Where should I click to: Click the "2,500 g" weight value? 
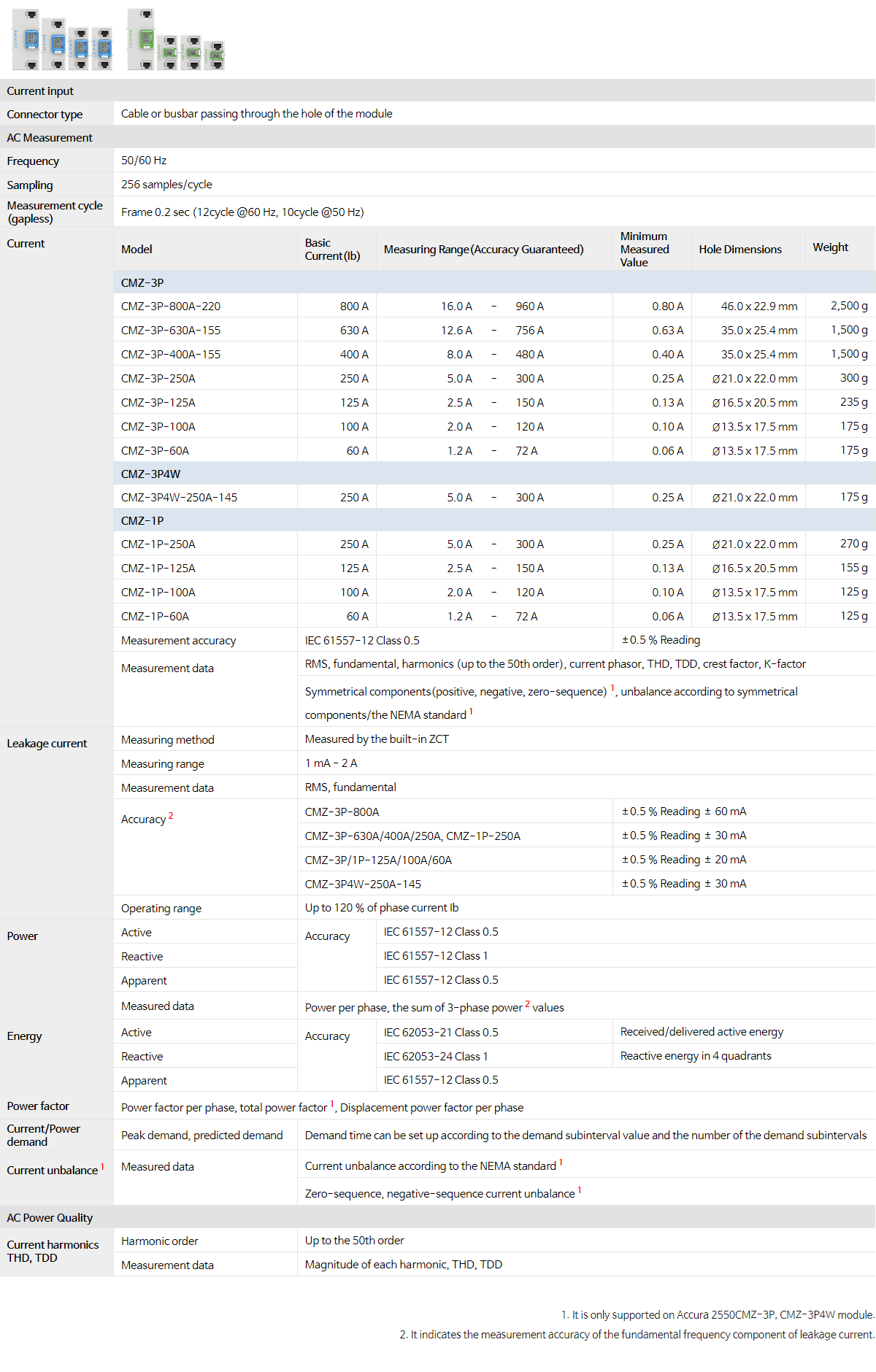point(849,306)
